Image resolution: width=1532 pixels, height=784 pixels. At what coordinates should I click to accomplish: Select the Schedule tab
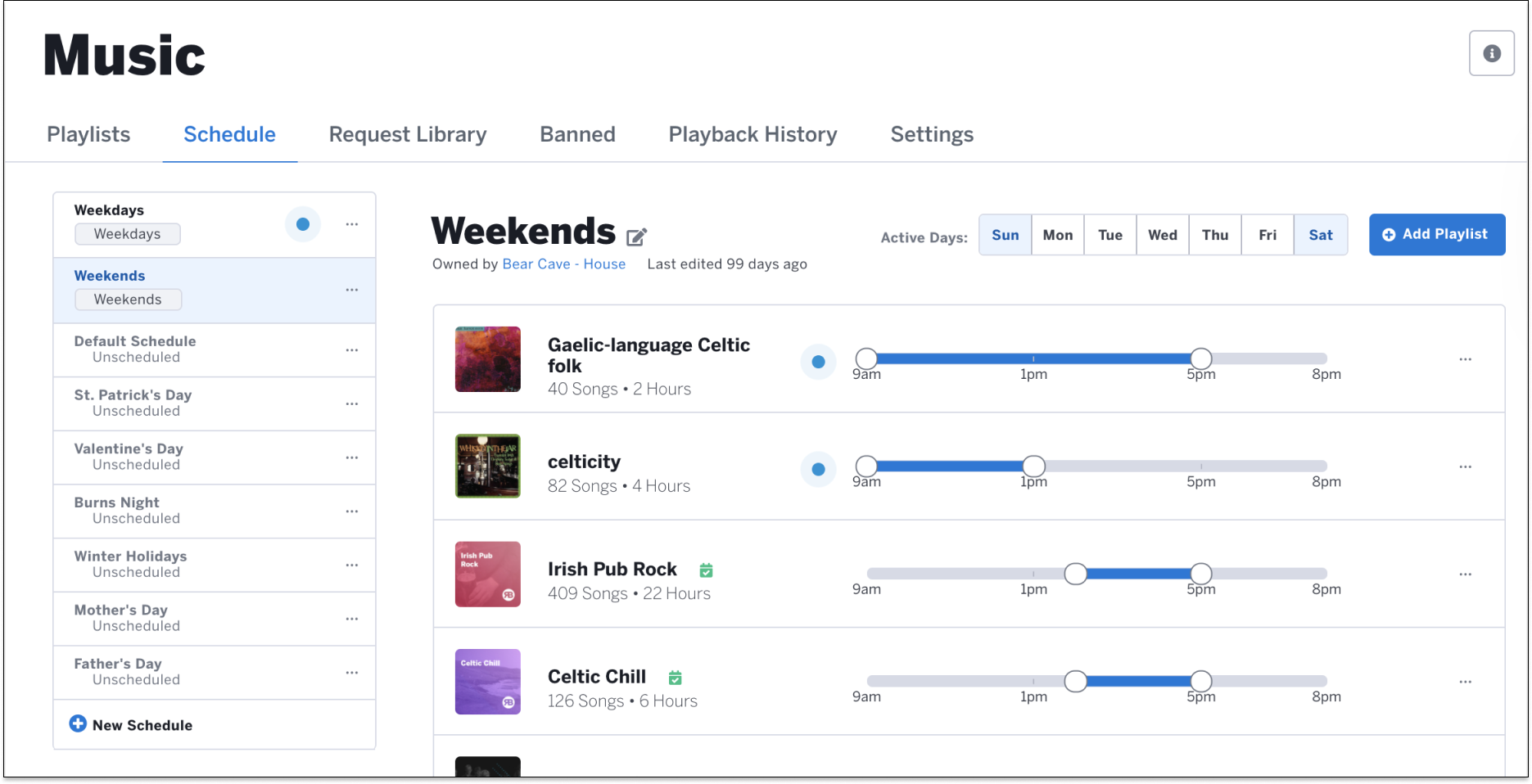pos(229,134)
